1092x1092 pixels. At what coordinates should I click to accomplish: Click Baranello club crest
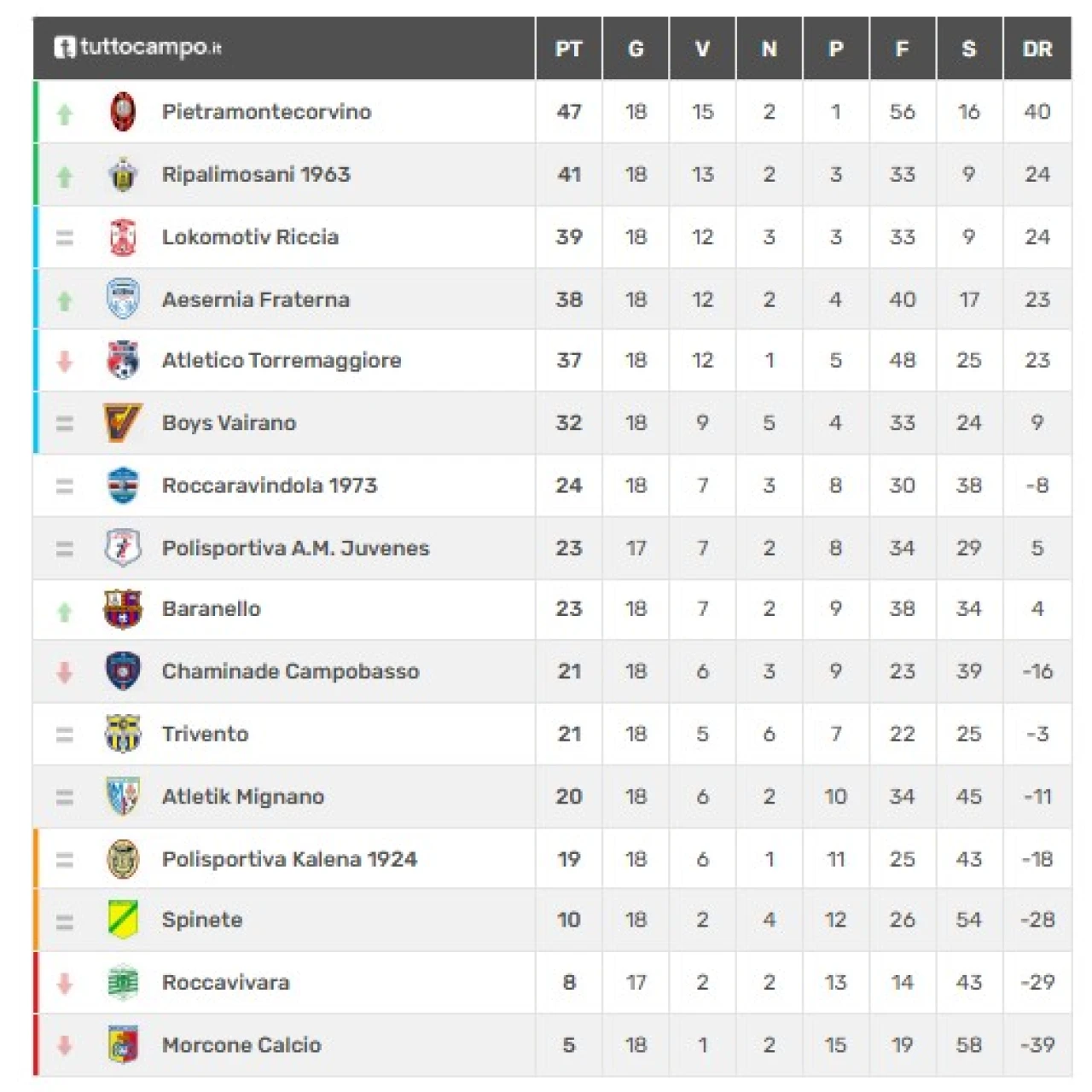click(123, 609)
